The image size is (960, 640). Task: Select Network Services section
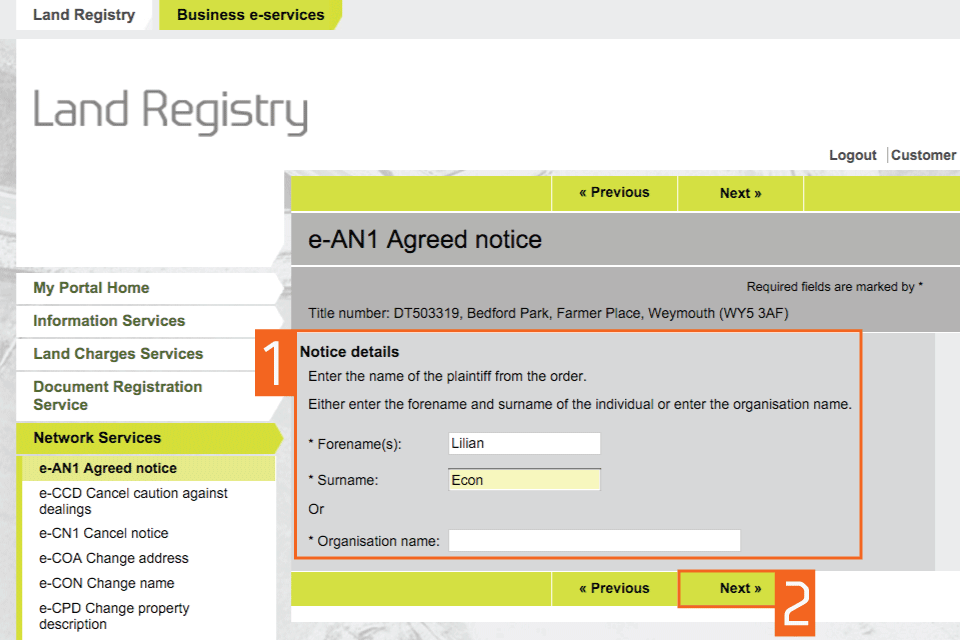97,438
